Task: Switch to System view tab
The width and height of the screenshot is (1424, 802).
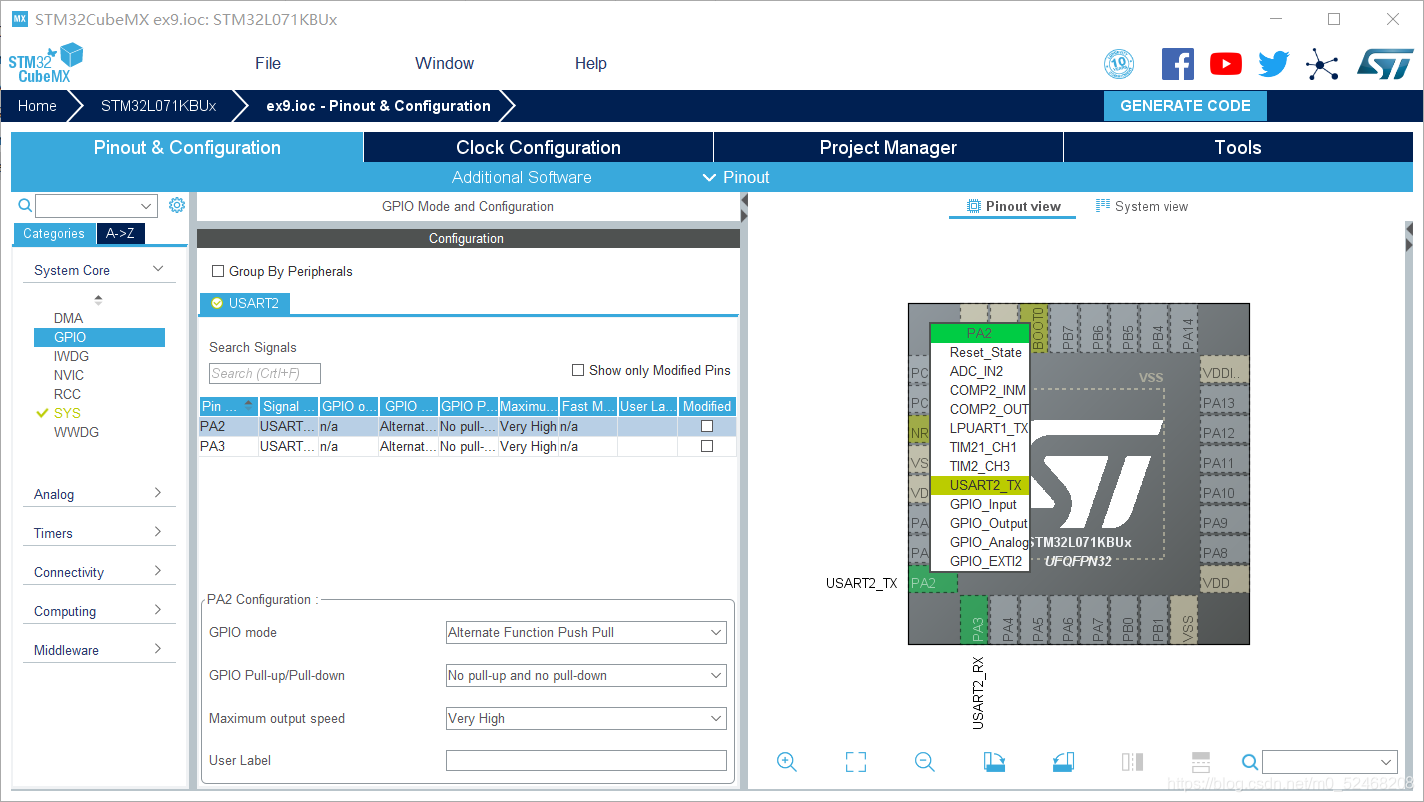Action: coord(1142,206)
